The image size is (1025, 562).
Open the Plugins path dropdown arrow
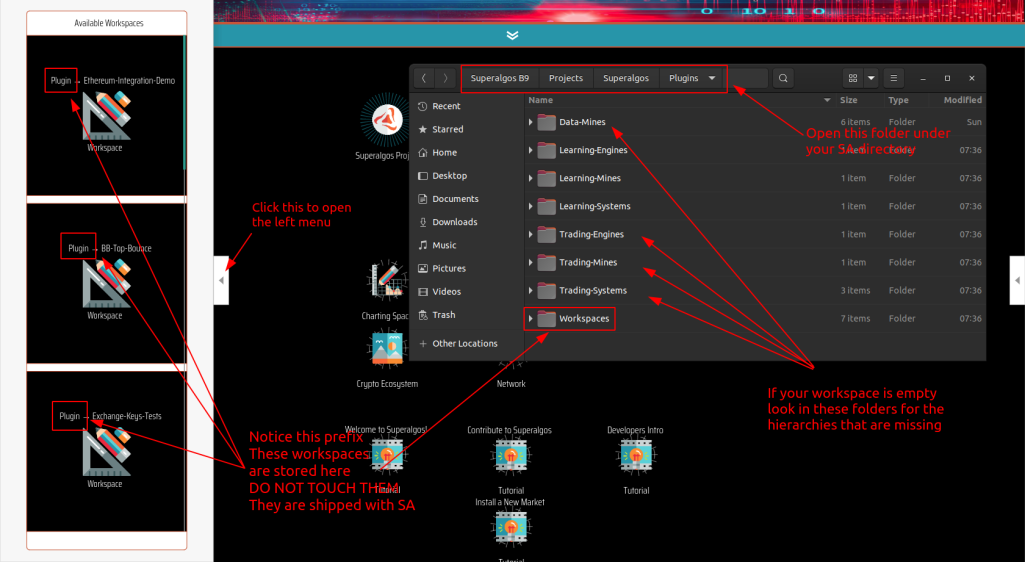coord(712,78)
